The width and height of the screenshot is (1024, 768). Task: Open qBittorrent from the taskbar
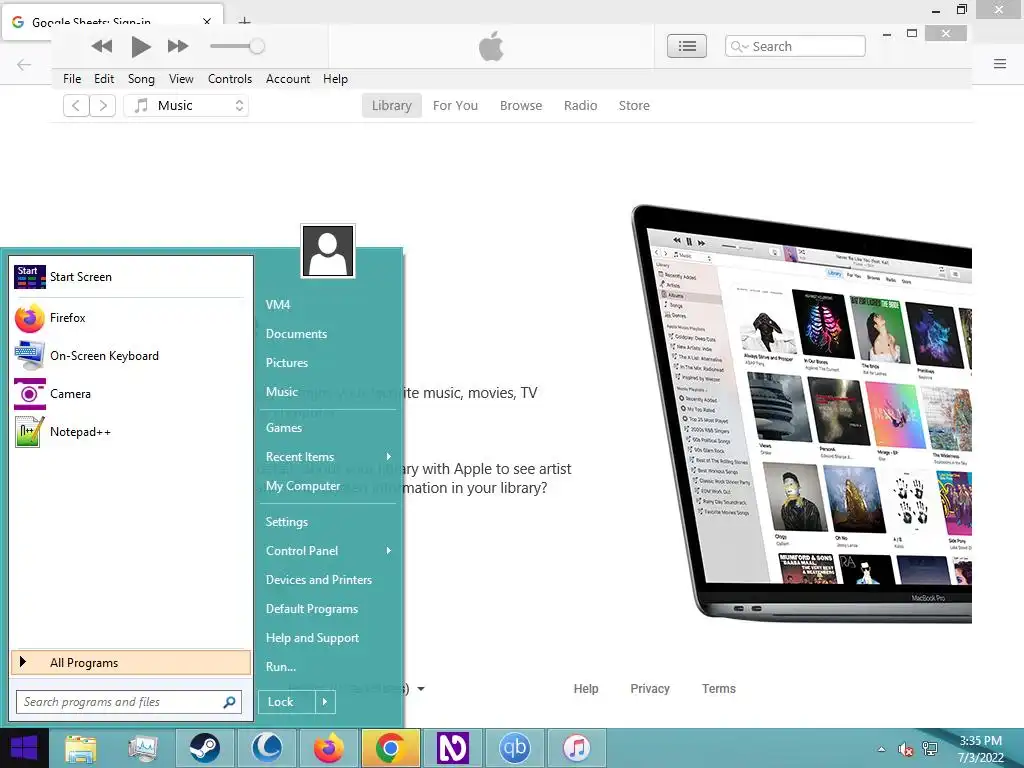point(515,748)
